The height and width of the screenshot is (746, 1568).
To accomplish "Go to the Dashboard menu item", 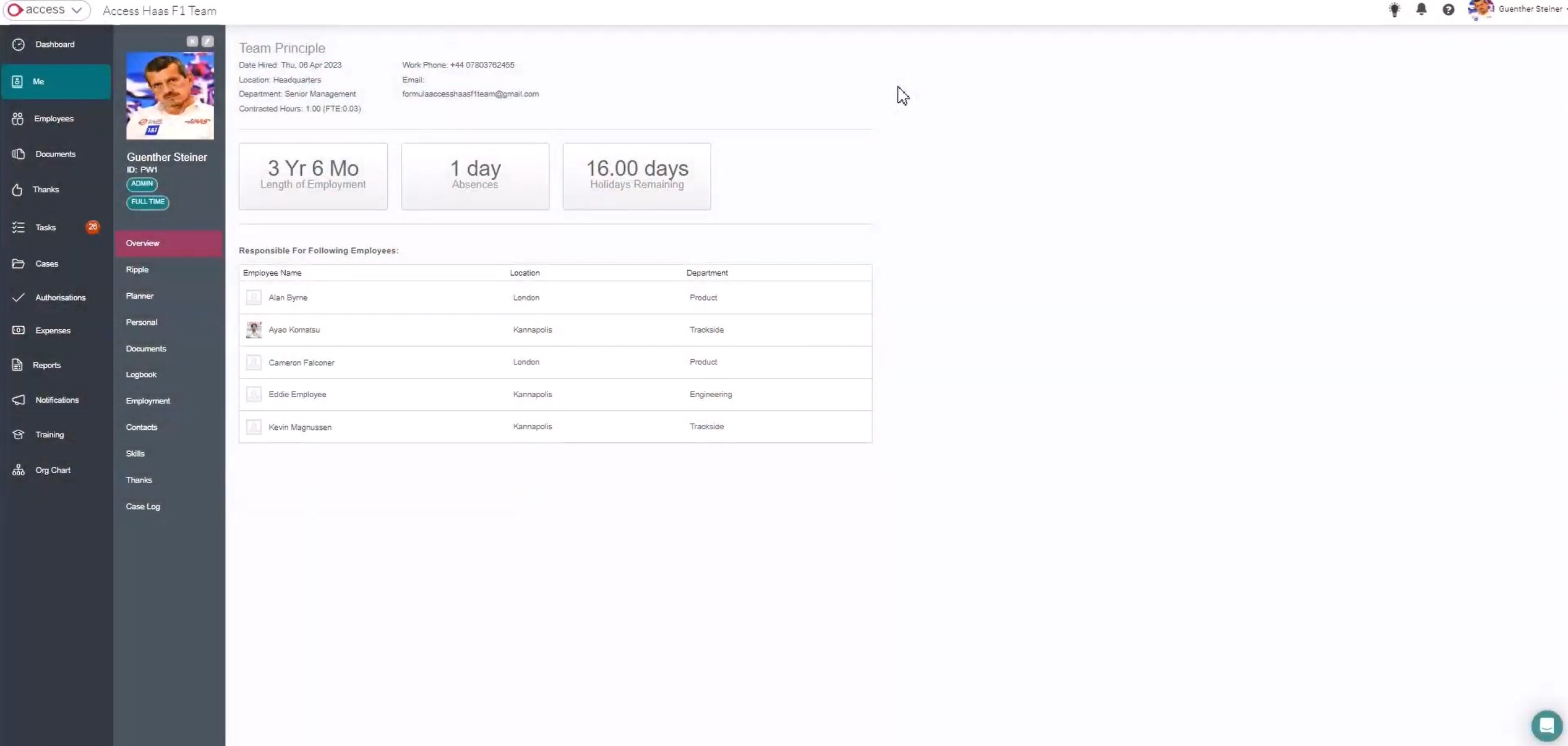I will pos(54,45).
